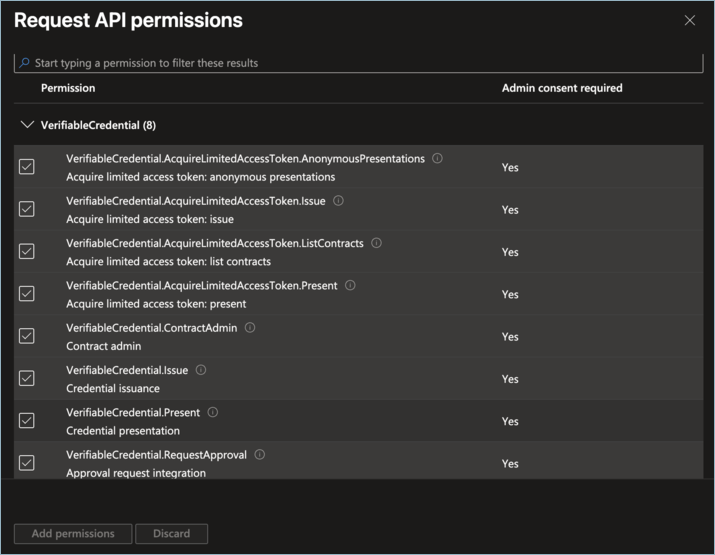Uncheck the AnonymousPresentations permission checkbox
715x555 pixels.
coord(27,167)
